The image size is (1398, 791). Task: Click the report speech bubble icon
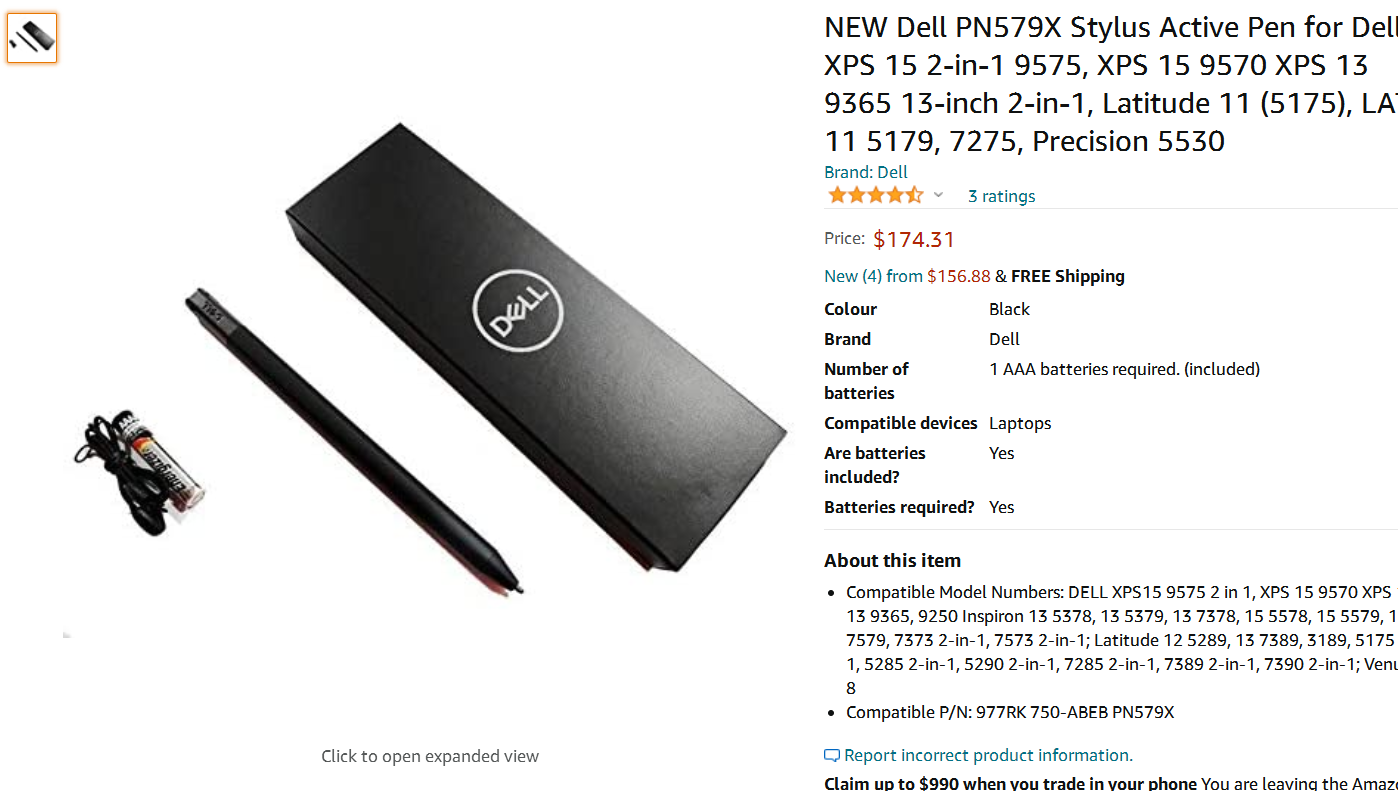click(832, 756)
